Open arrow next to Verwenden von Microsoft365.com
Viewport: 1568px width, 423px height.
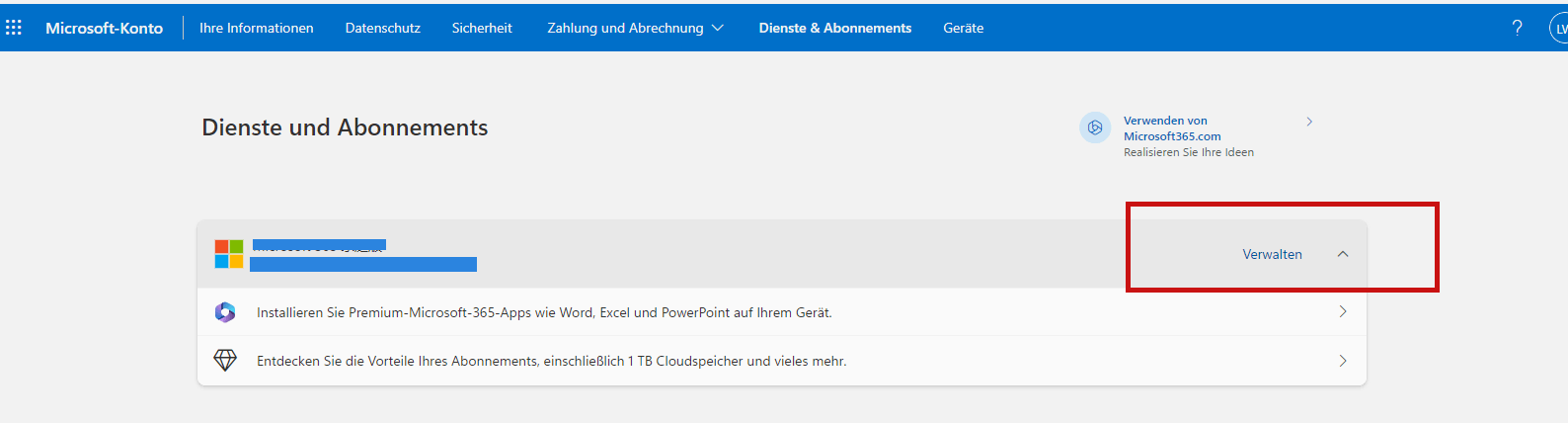point(1309,122)
